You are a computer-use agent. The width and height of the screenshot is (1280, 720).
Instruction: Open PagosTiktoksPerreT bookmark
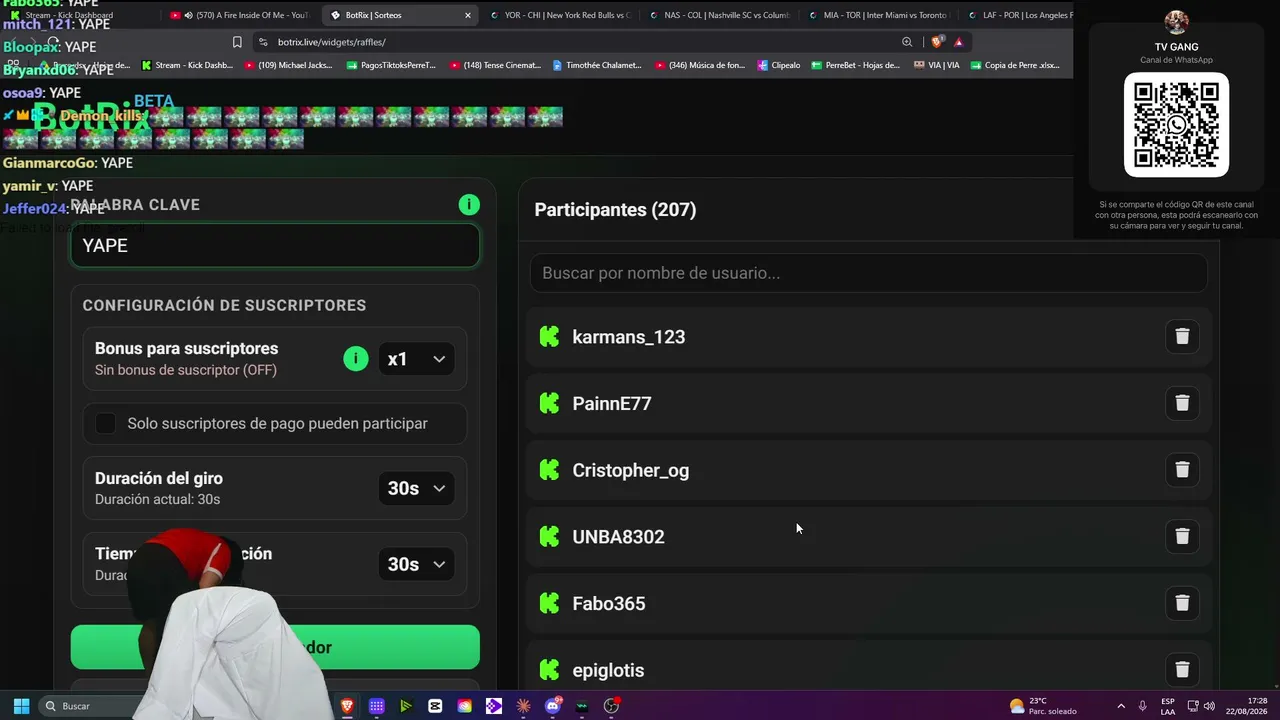(x=391, y=65)
